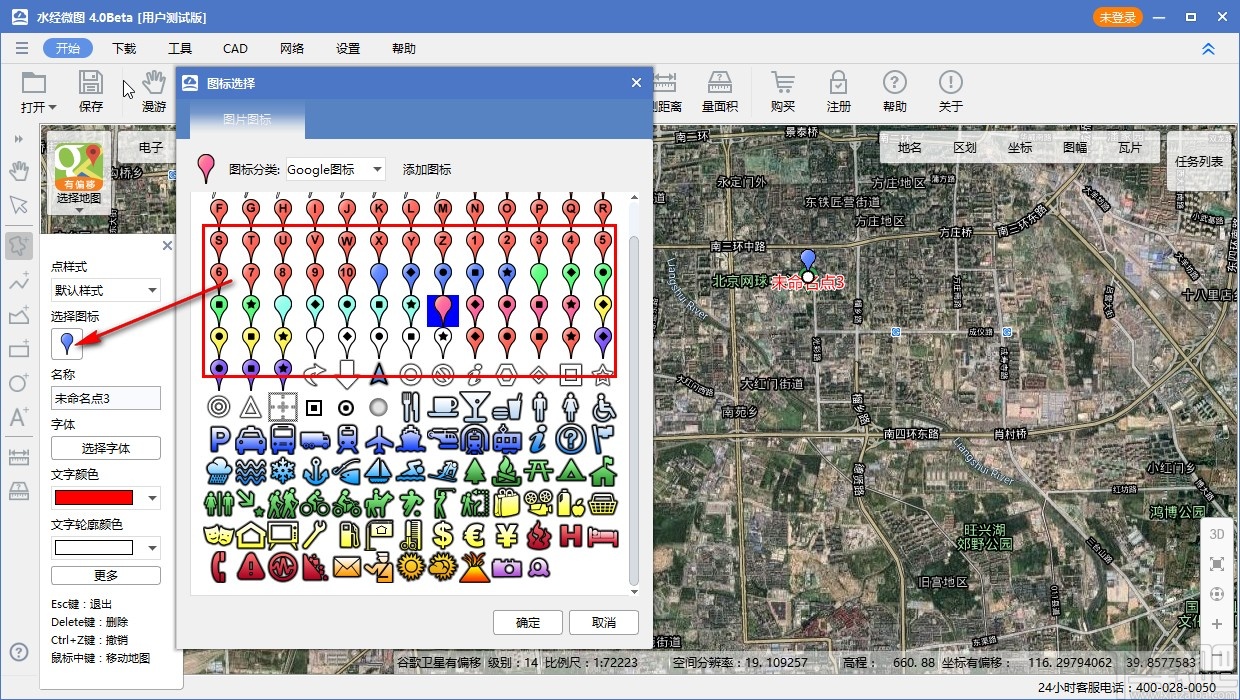
Task: Click the 添加图标 add icon link
Action: [427, 169]
